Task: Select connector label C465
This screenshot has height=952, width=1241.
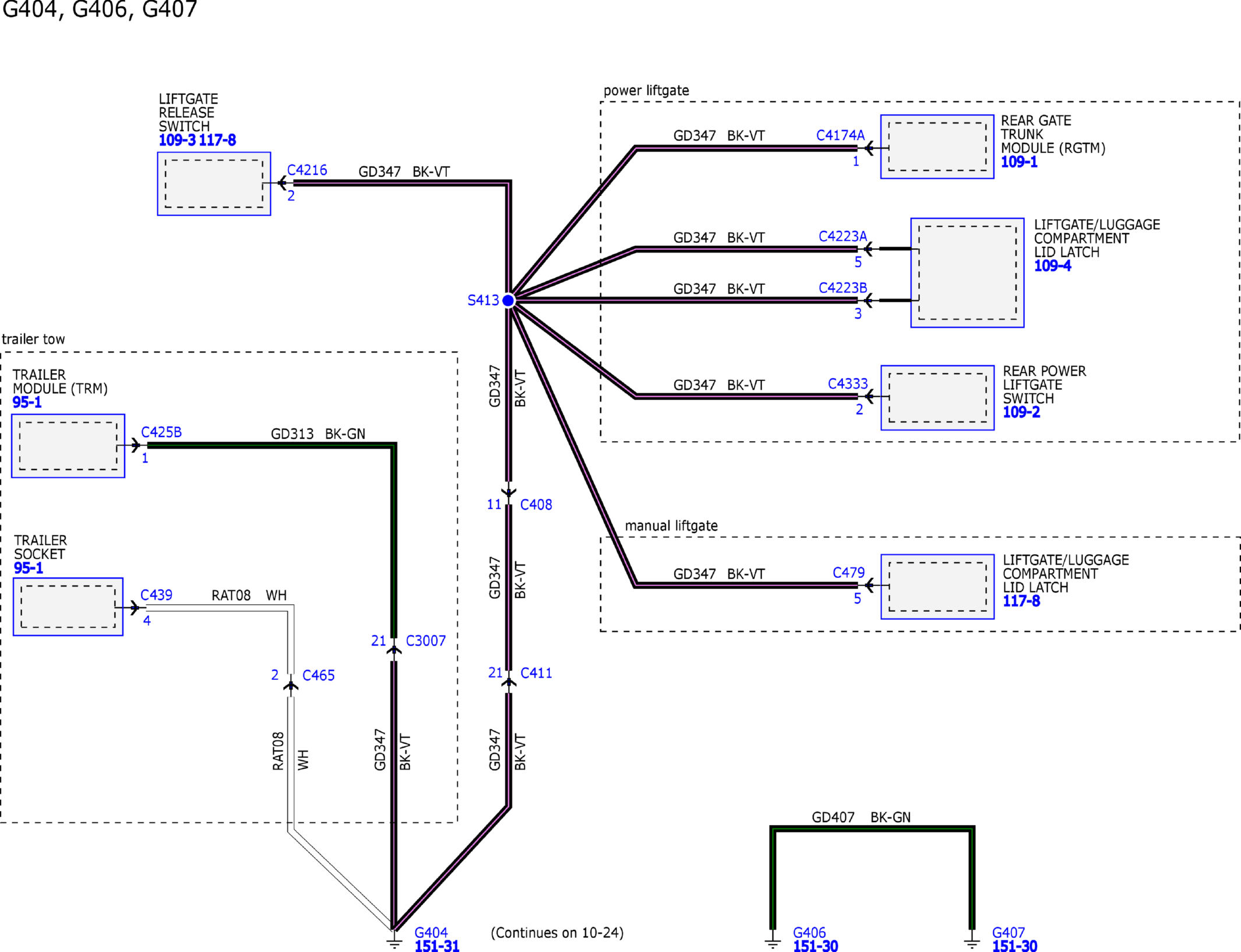Action: pos(318,675)
